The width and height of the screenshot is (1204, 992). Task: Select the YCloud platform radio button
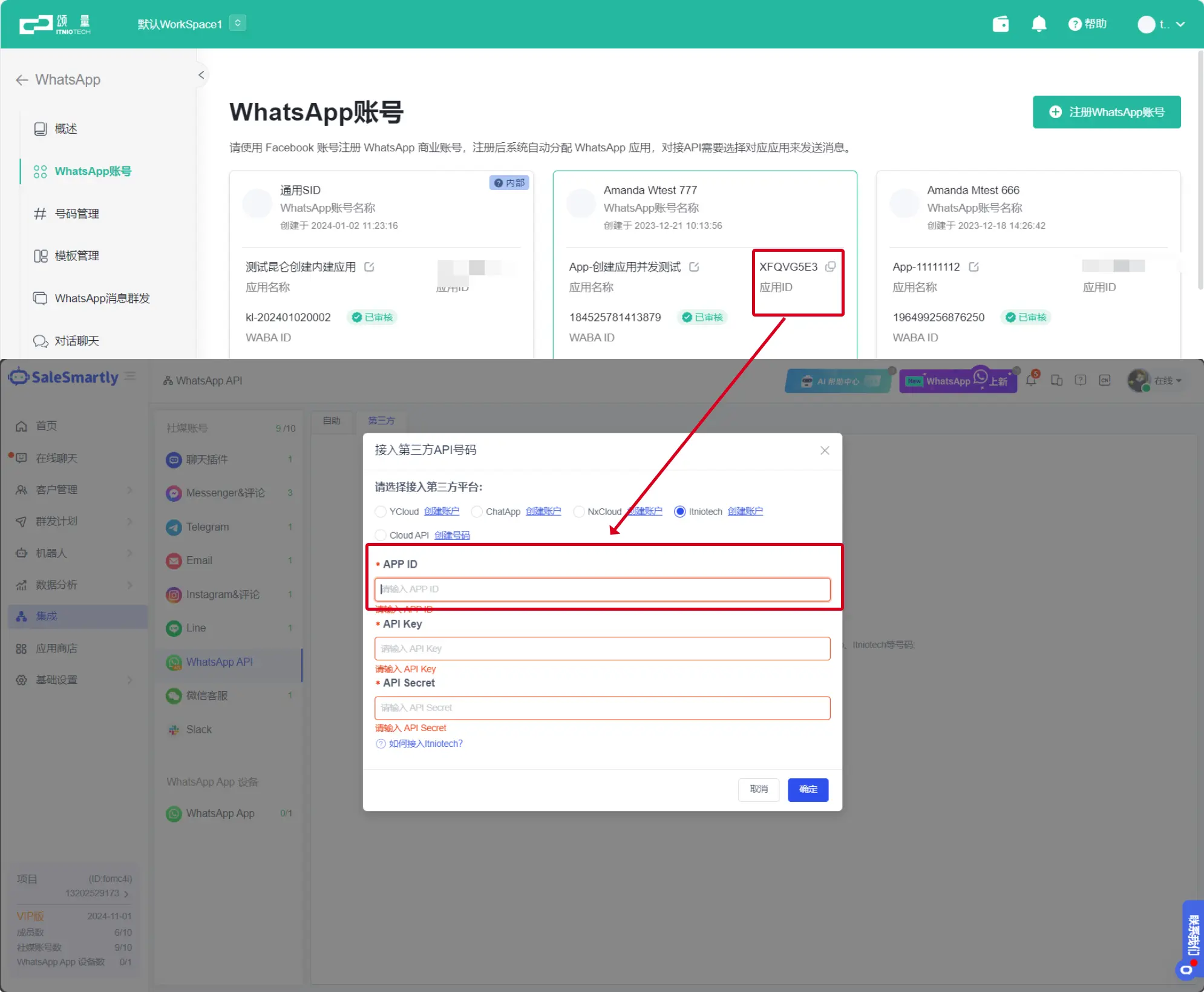381,511
